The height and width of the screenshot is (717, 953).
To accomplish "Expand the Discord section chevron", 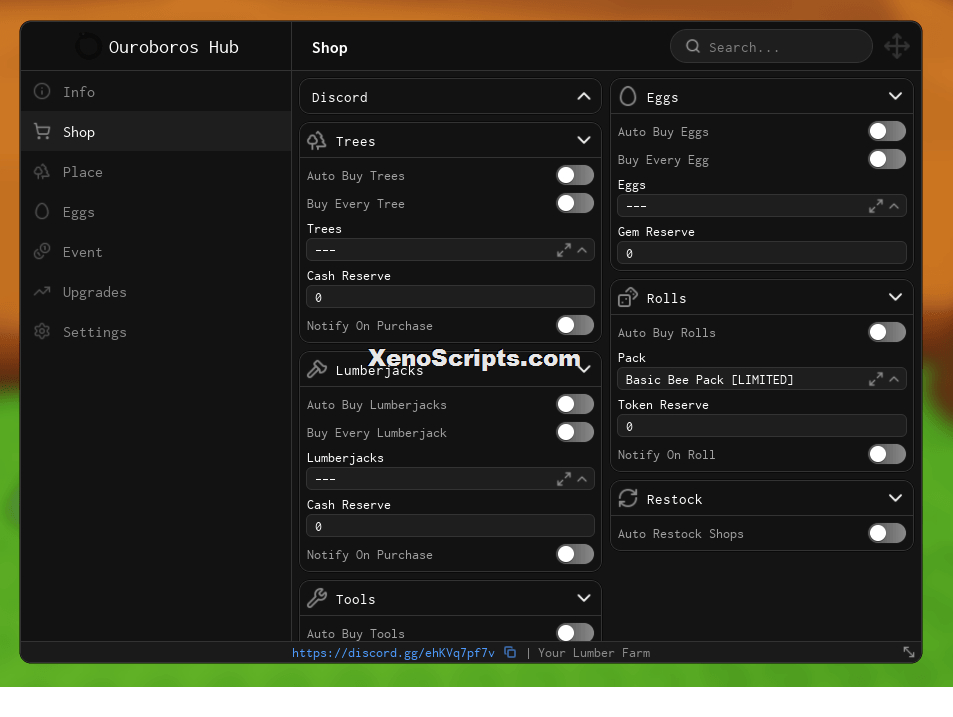I will pyautogui.click(x=583, y=96).
